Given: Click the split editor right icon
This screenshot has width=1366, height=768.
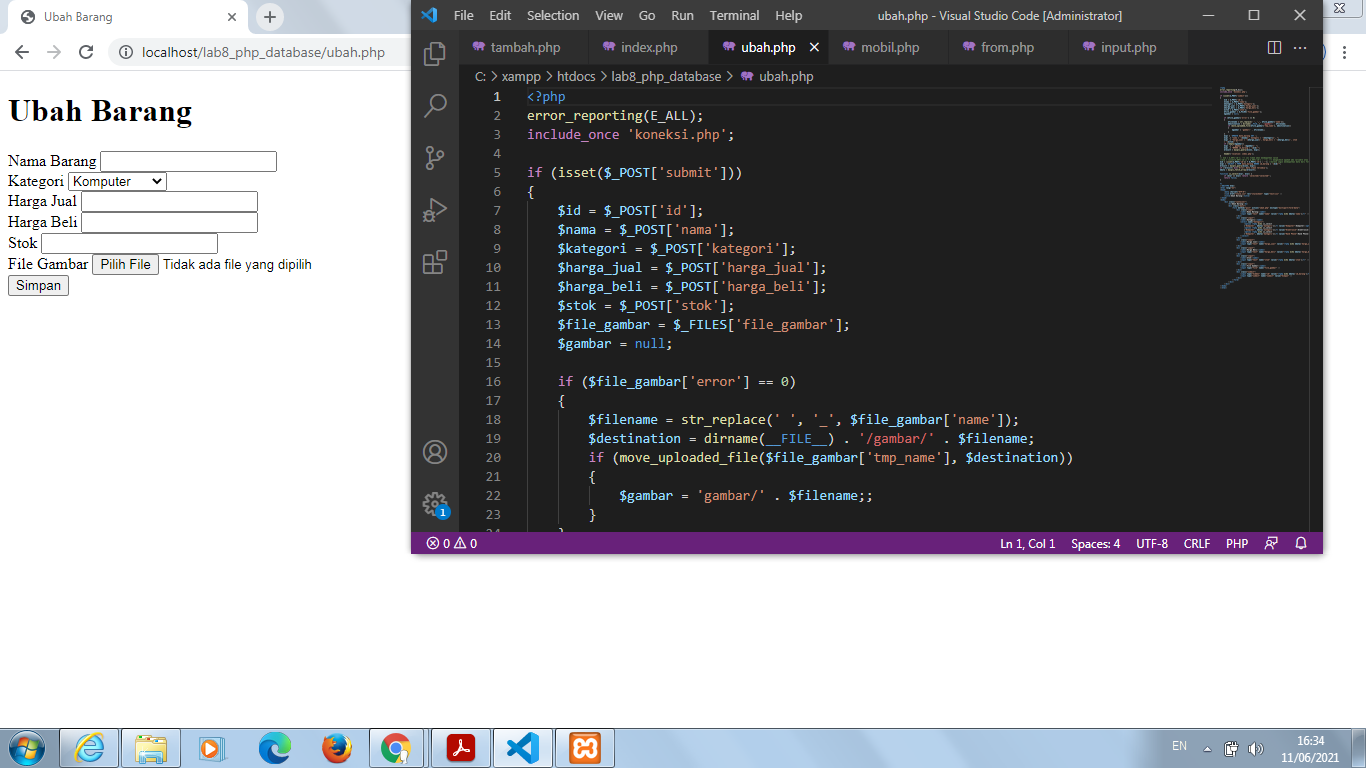Looking at the screenshot, I should (x=1274, y=47).
